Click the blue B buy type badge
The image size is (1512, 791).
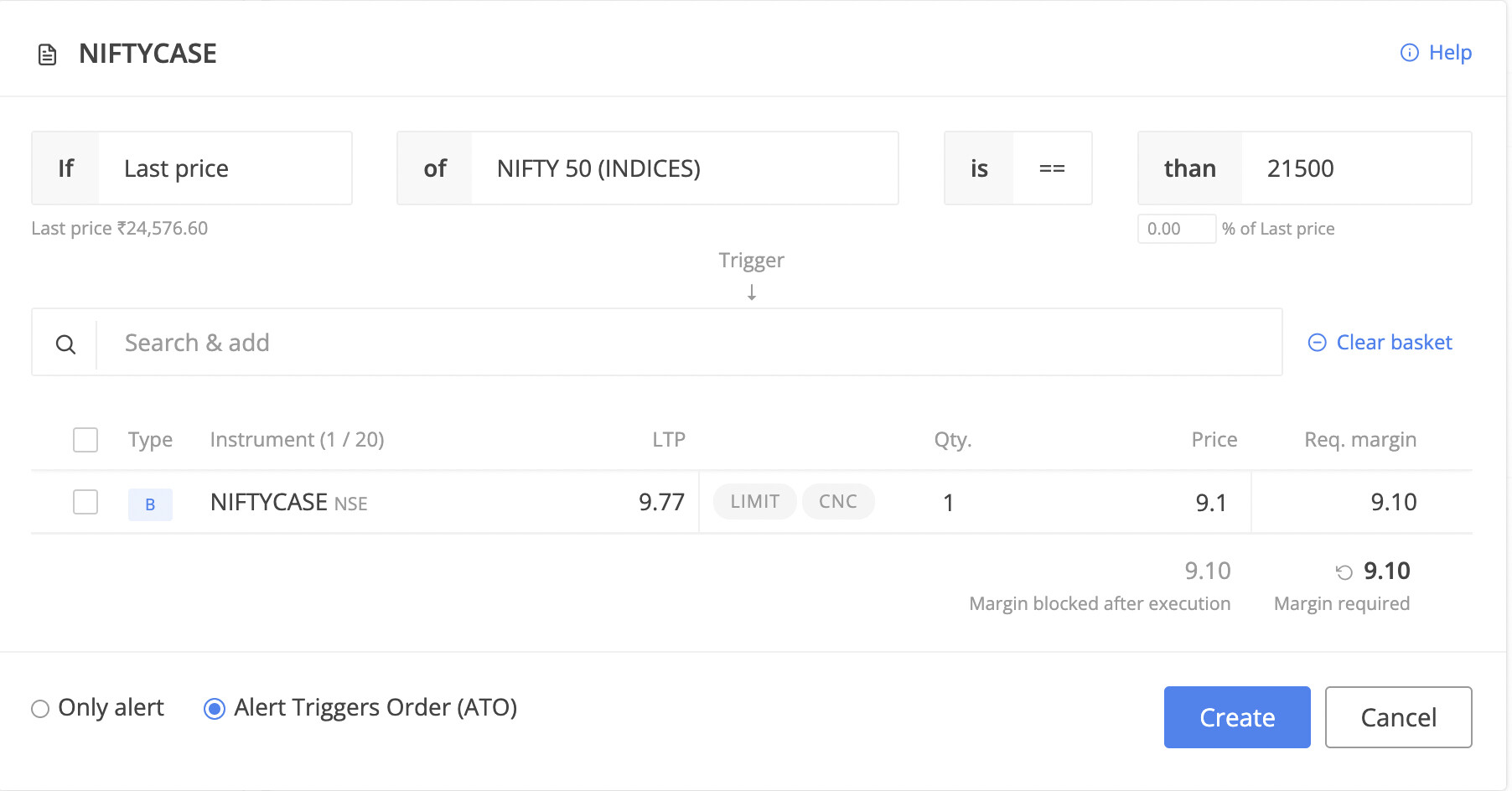(150, 504)
